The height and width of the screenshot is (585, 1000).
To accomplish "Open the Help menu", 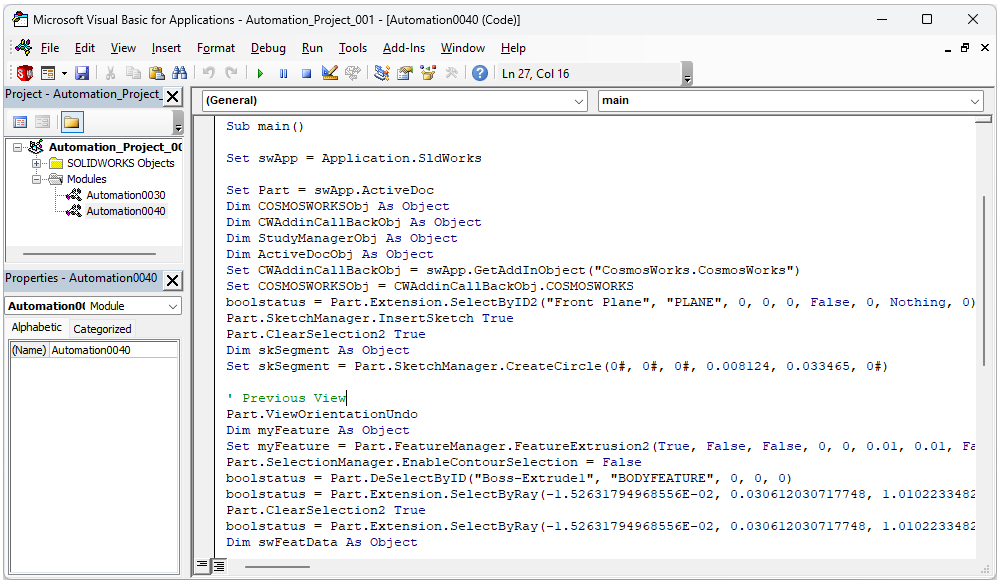I will point(513,48).
